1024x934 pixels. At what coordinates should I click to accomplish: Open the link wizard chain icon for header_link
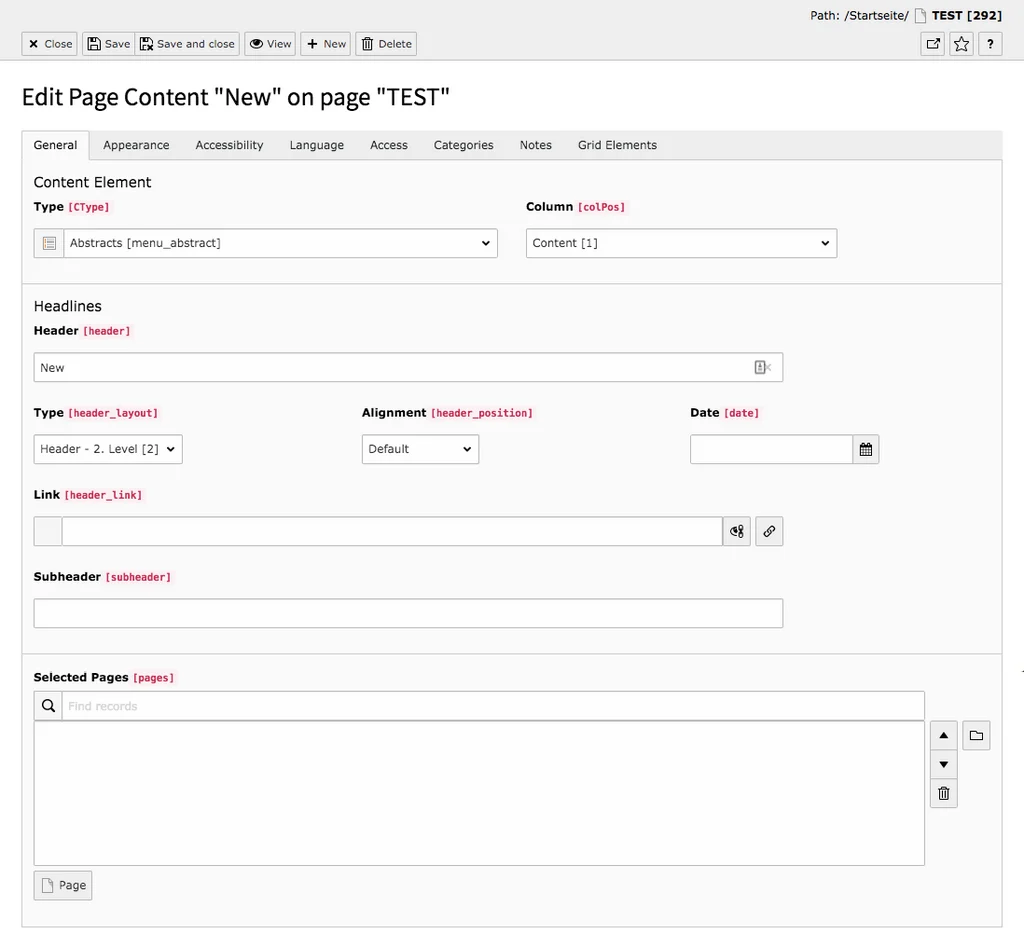[x=769, y=531]
